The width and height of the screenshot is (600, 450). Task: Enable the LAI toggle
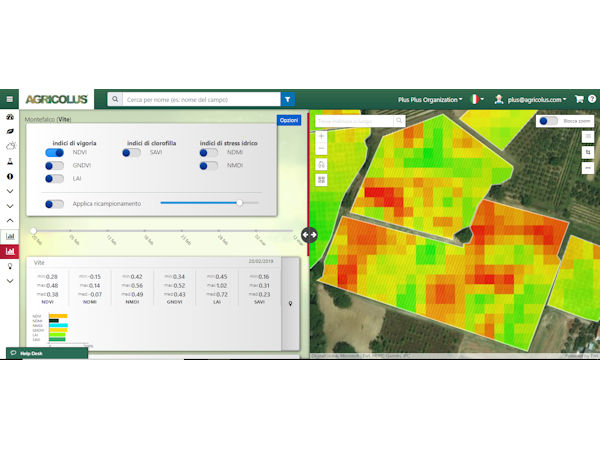coord(55,179)
